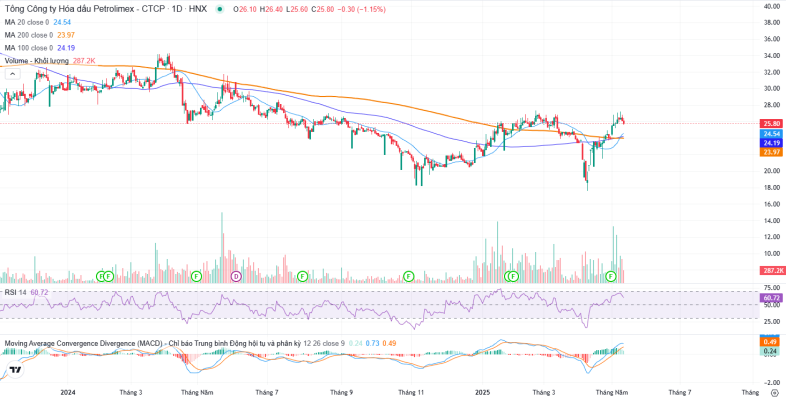
Task: Click the 75.00 RSI scale label
Action: coord(772,288)
